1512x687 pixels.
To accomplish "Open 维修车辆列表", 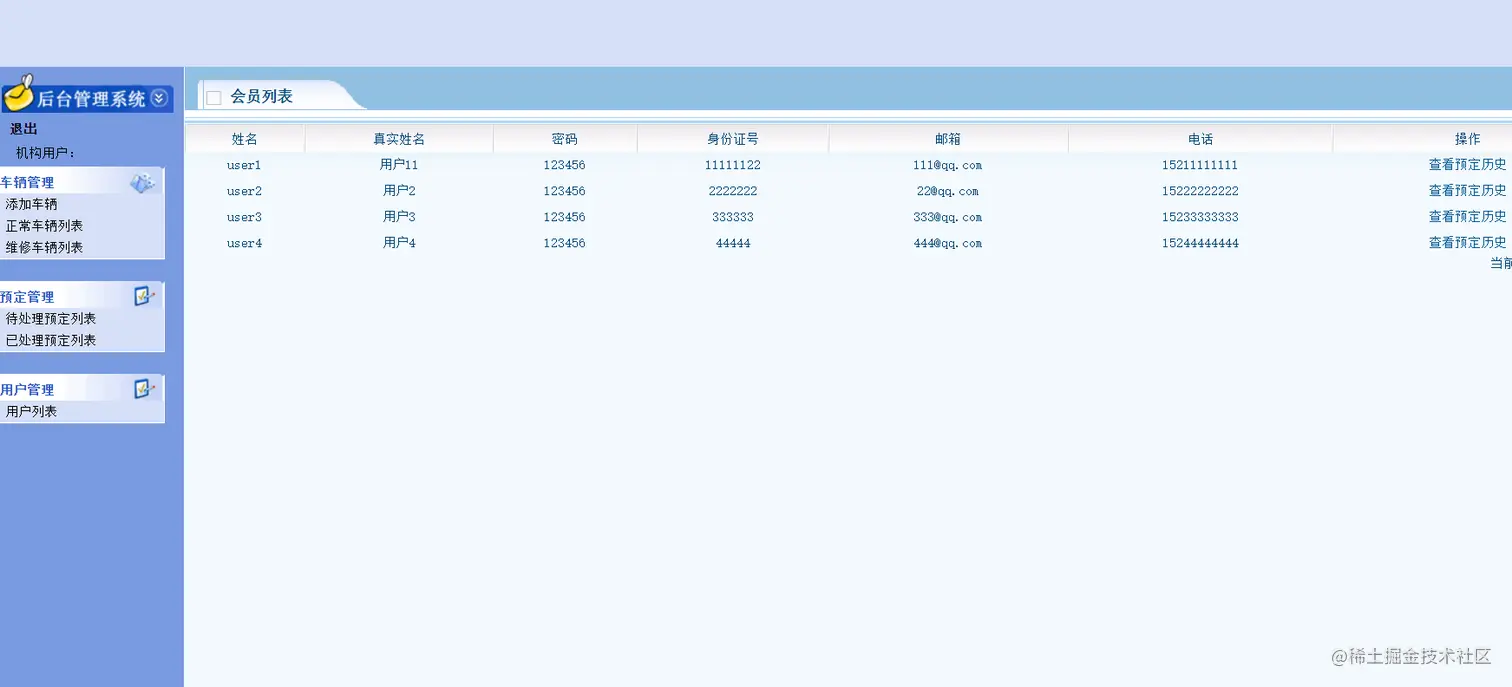I will [44, 247].
